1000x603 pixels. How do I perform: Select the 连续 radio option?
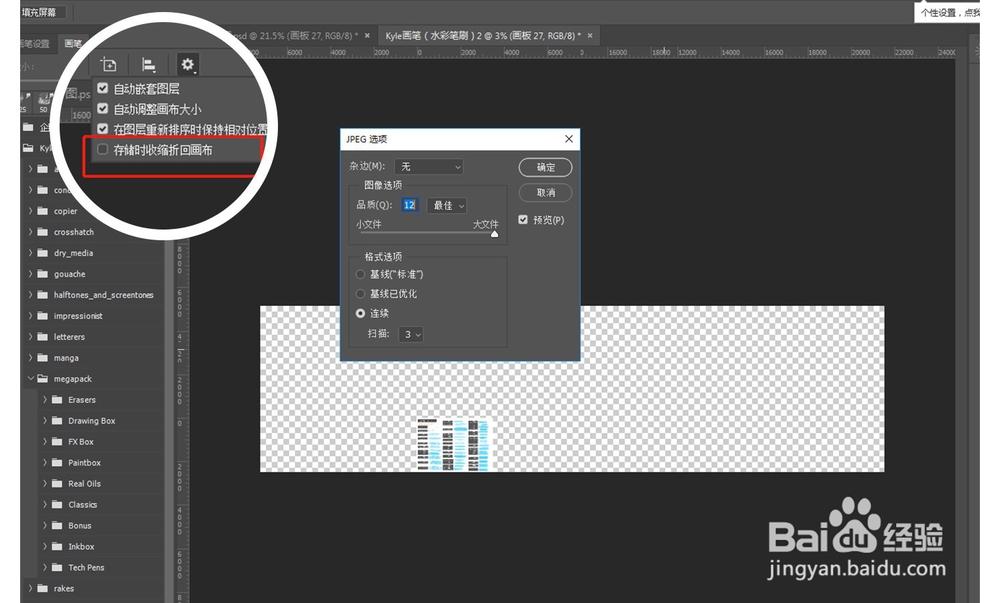pyautogui.click(x=360, y=314)
